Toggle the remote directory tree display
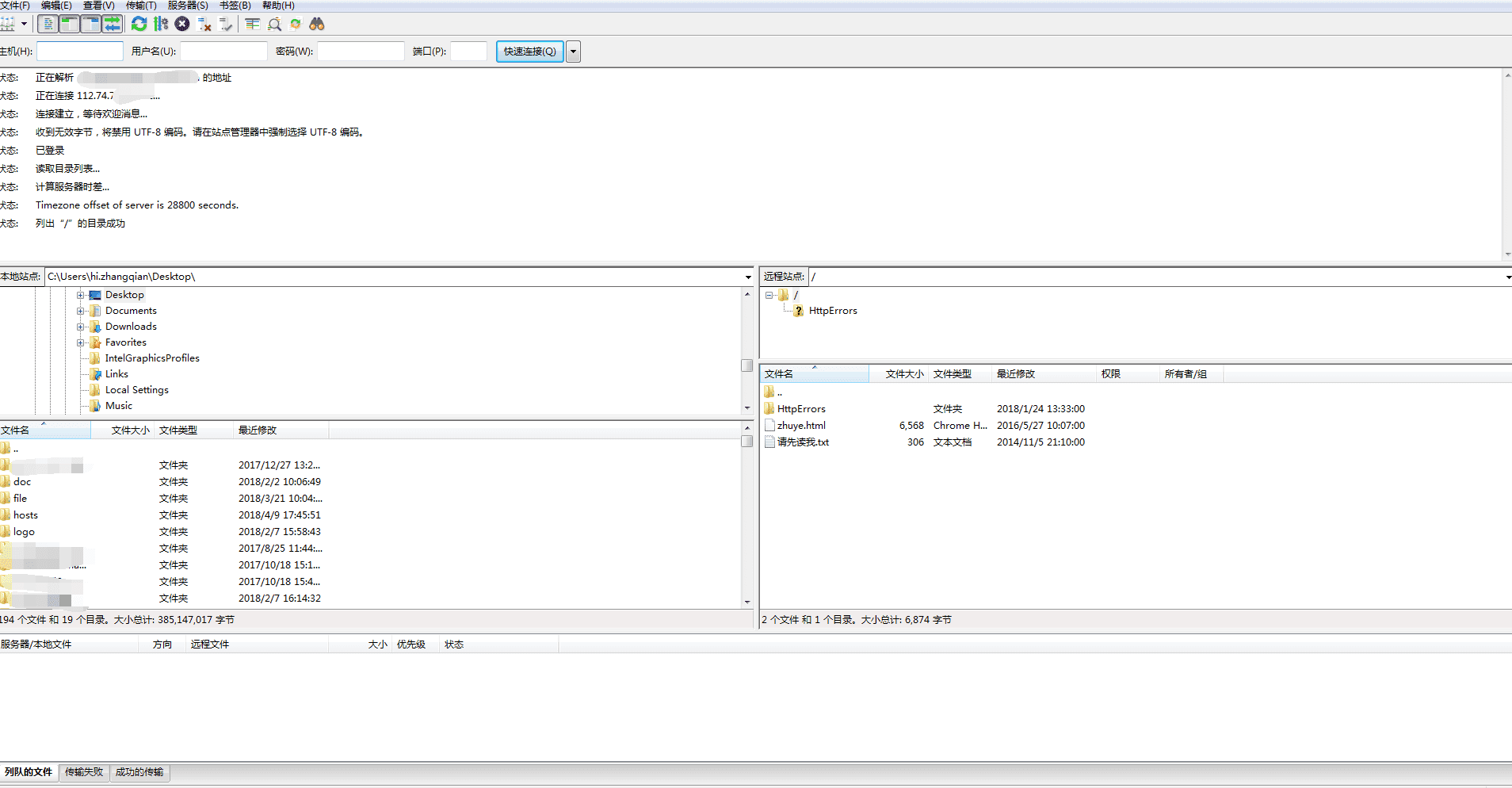 [91, 24]
